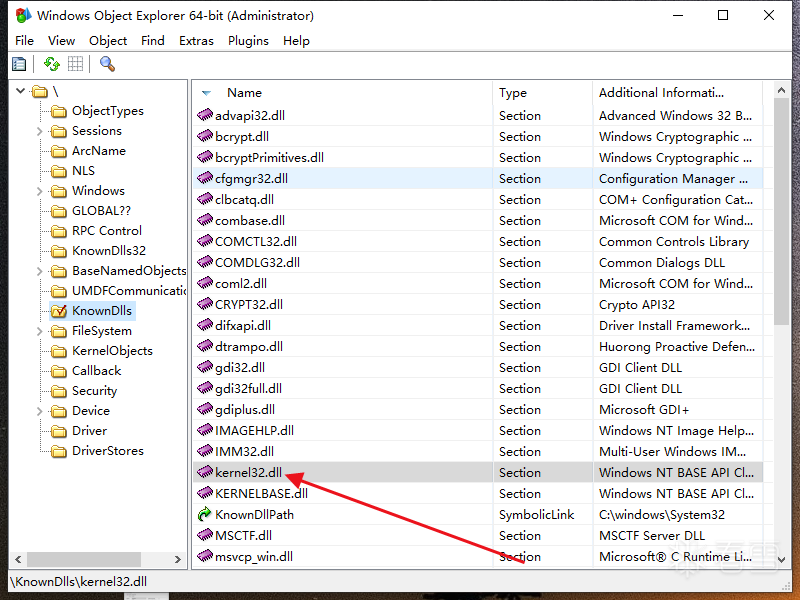800x600 pixels.
Task: Collapse the root backslash tree node
Action: (x=20, y=91)
